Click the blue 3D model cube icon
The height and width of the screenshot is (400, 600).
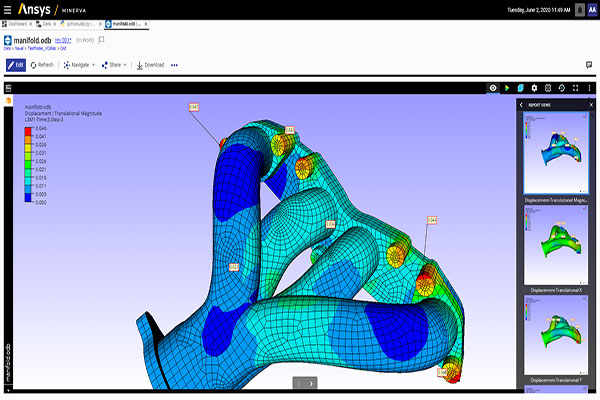click(x=520, y=88)
